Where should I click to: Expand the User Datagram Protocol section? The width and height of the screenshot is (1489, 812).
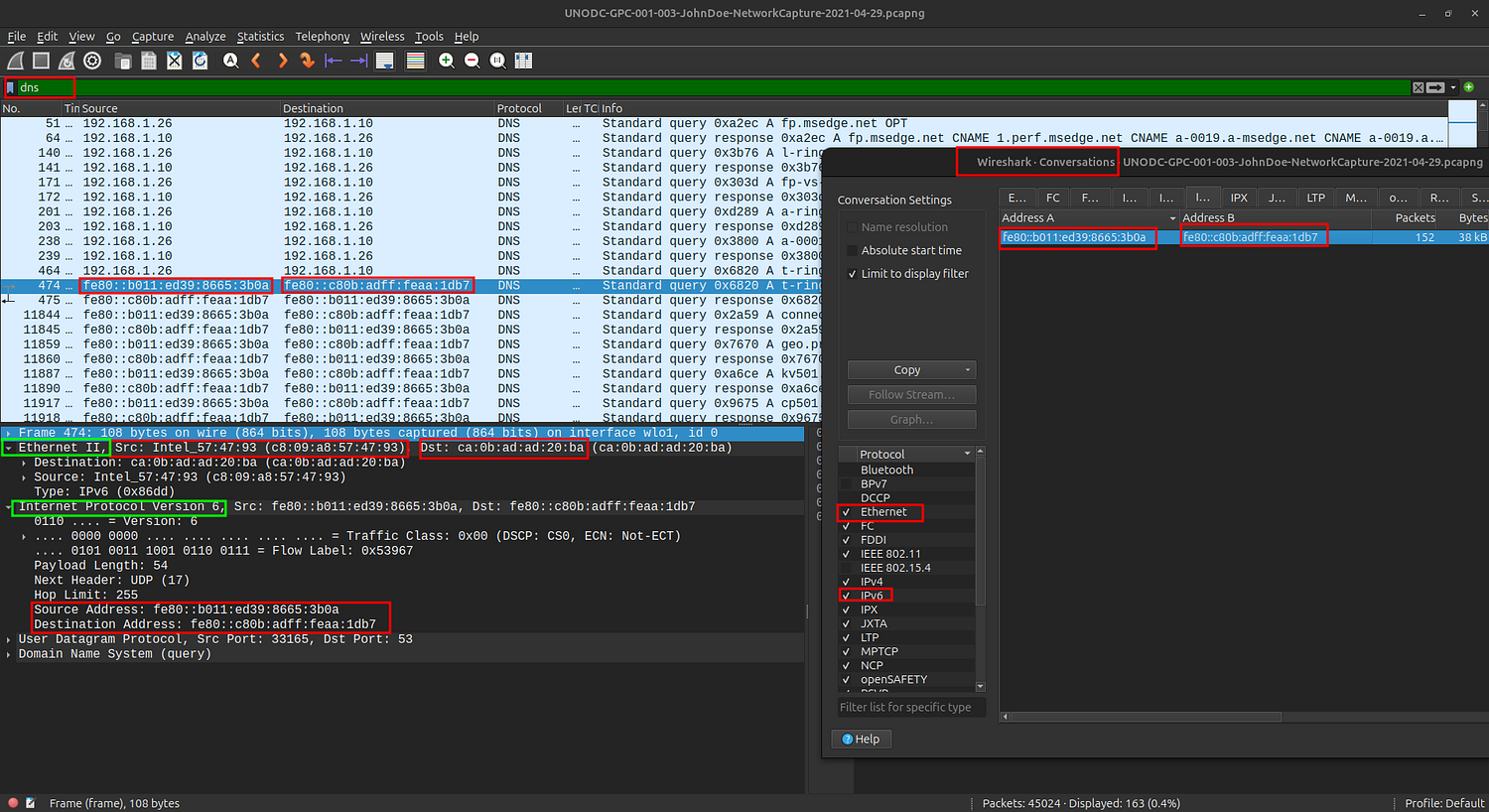pos(9,639)
